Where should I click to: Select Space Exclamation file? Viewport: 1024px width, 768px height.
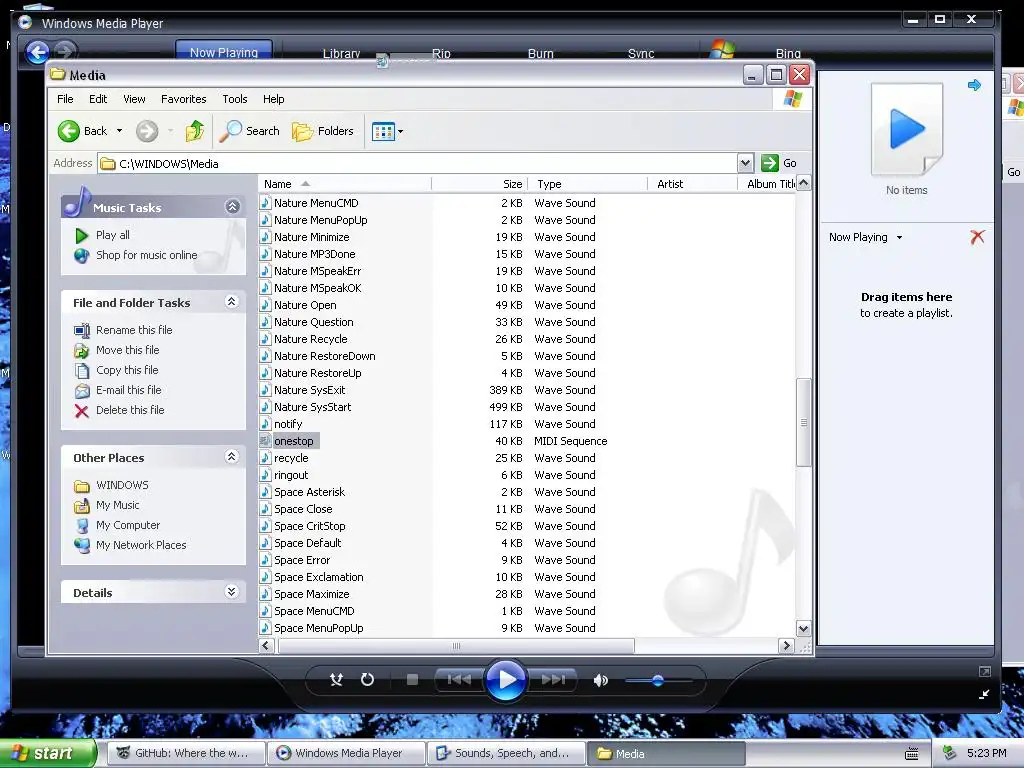319,577
